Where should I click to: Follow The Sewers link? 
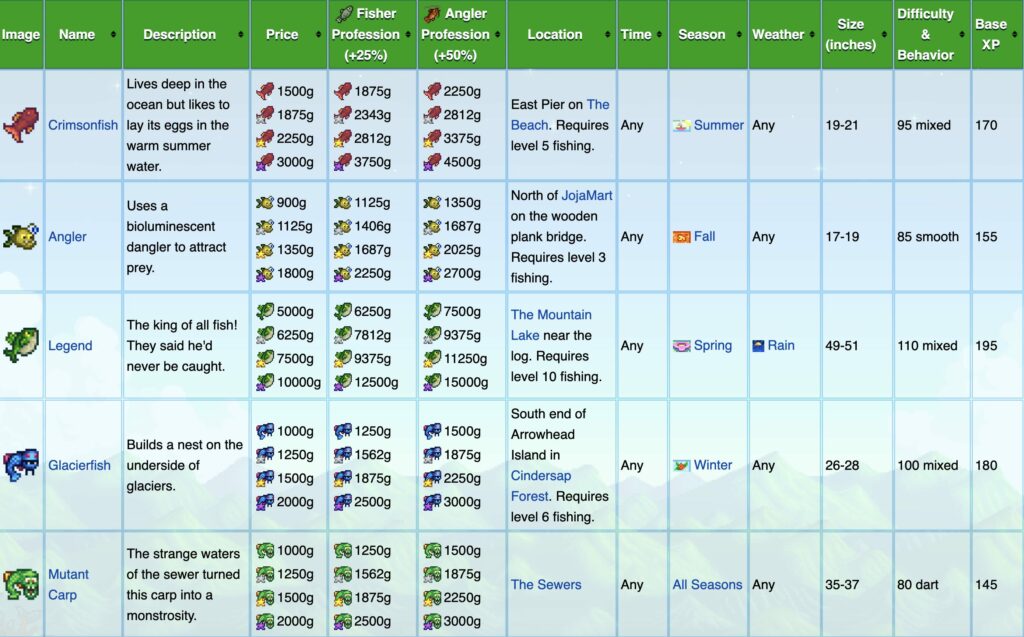[546, 584]
